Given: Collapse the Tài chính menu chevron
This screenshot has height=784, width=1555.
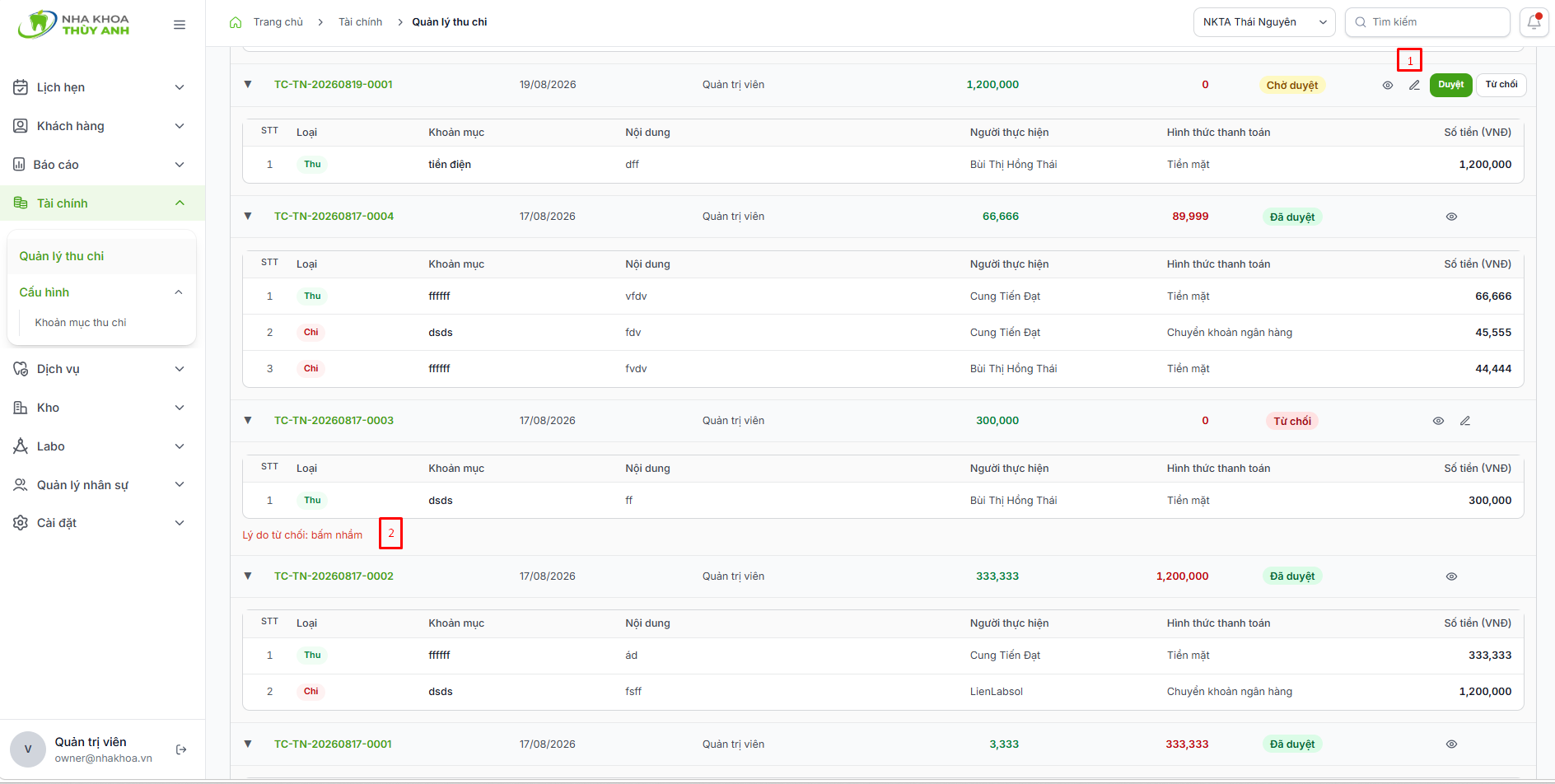Looking at the screenshot, I should click(x=180, y=203).
